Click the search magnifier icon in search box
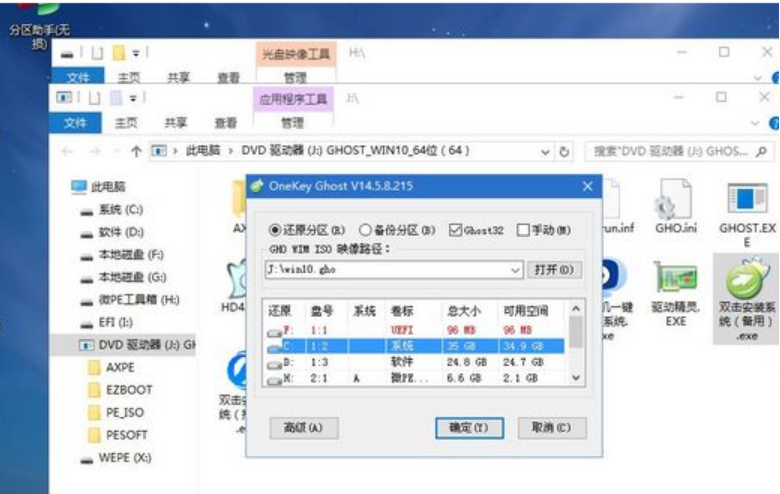The image size is (780, 494). click(x=761, y=151)
